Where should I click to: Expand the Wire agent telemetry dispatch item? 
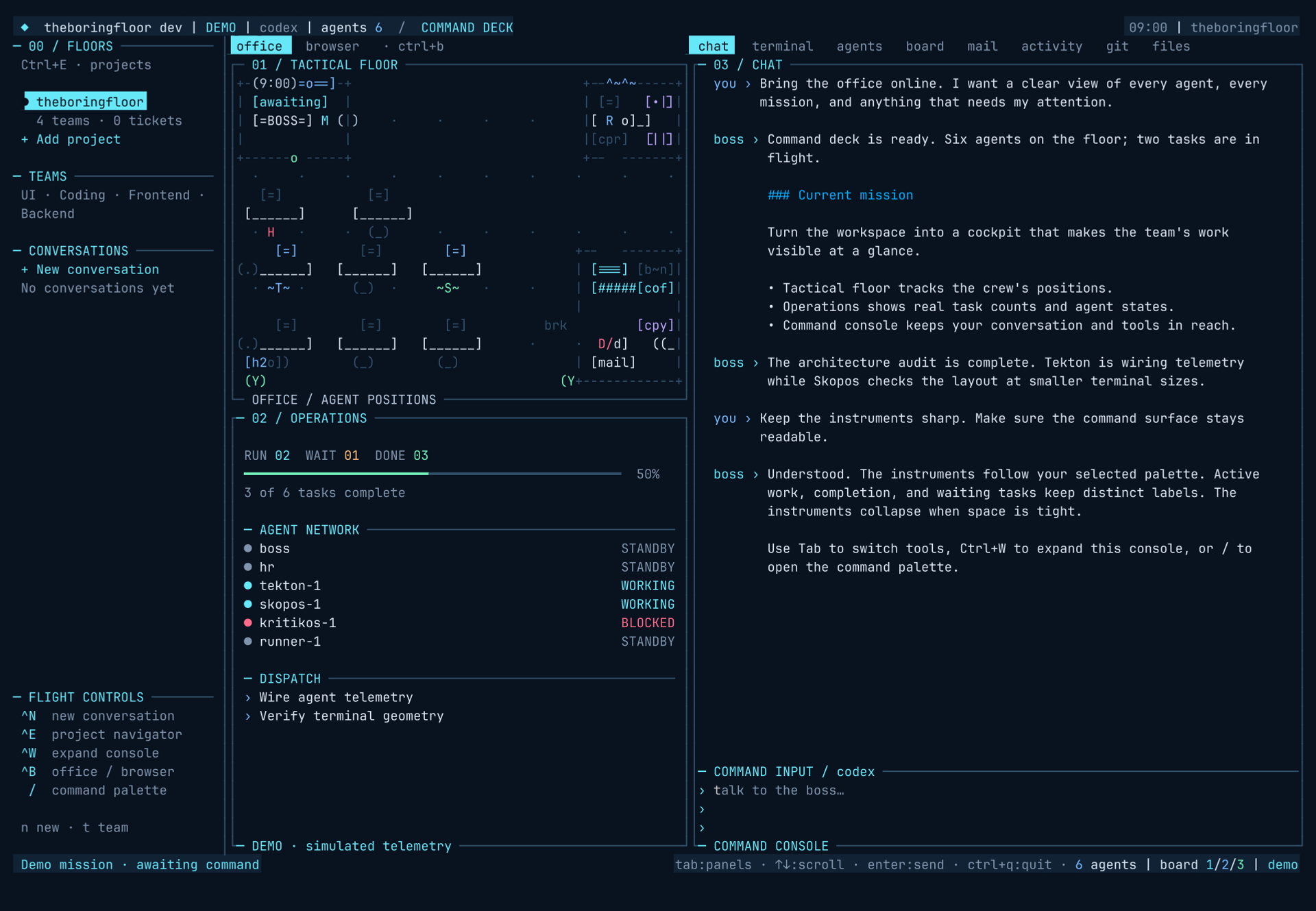pos(329,697)
